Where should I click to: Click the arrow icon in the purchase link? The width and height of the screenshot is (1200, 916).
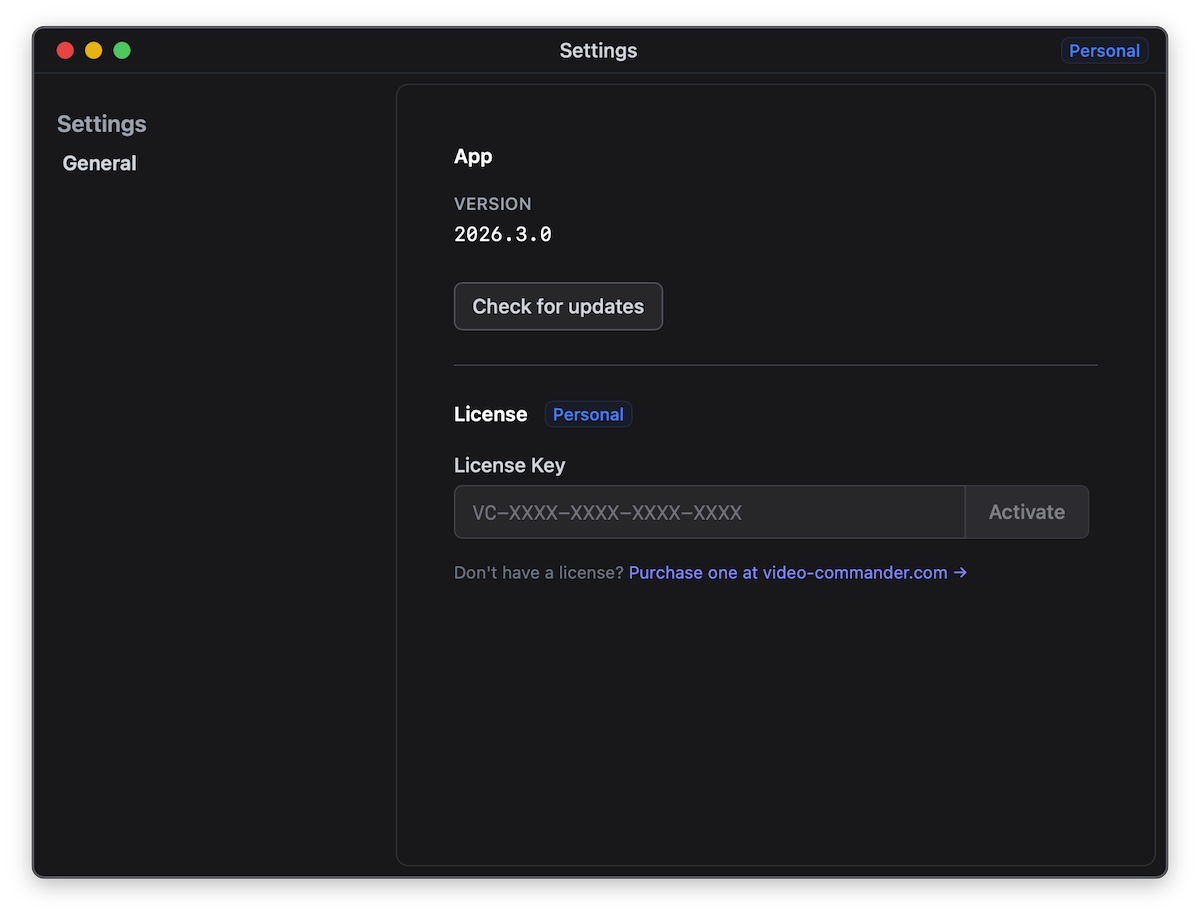[960, 572]
